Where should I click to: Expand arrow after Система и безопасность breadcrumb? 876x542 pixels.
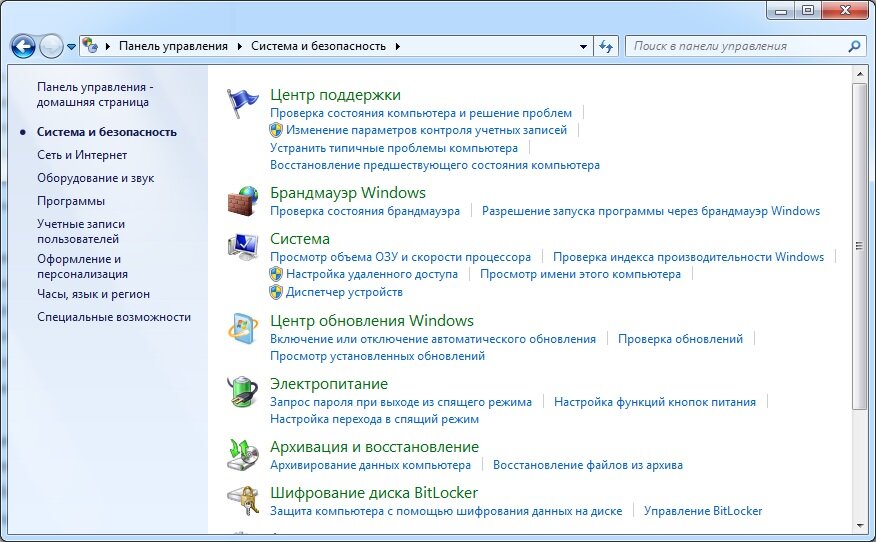click(397, 46)
